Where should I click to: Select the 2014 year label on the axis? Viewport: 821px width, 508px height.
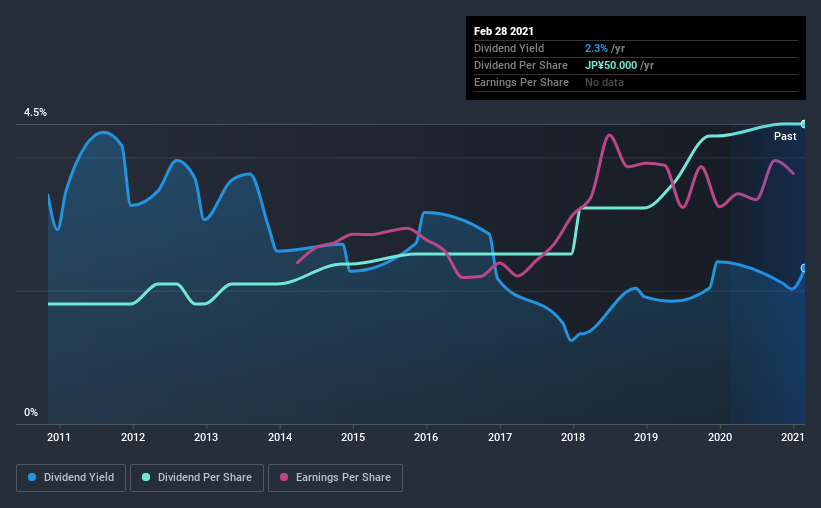[279, 437]
